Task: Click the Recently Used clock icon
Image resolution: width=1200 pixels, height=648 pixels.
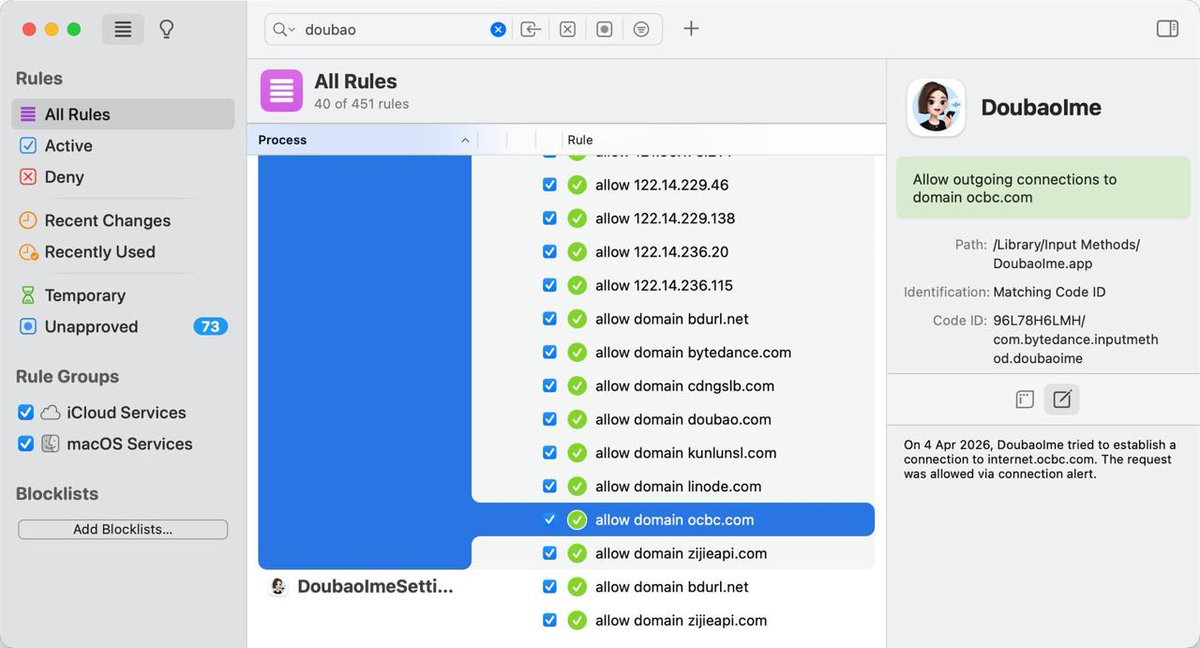Action: [28, 252]
